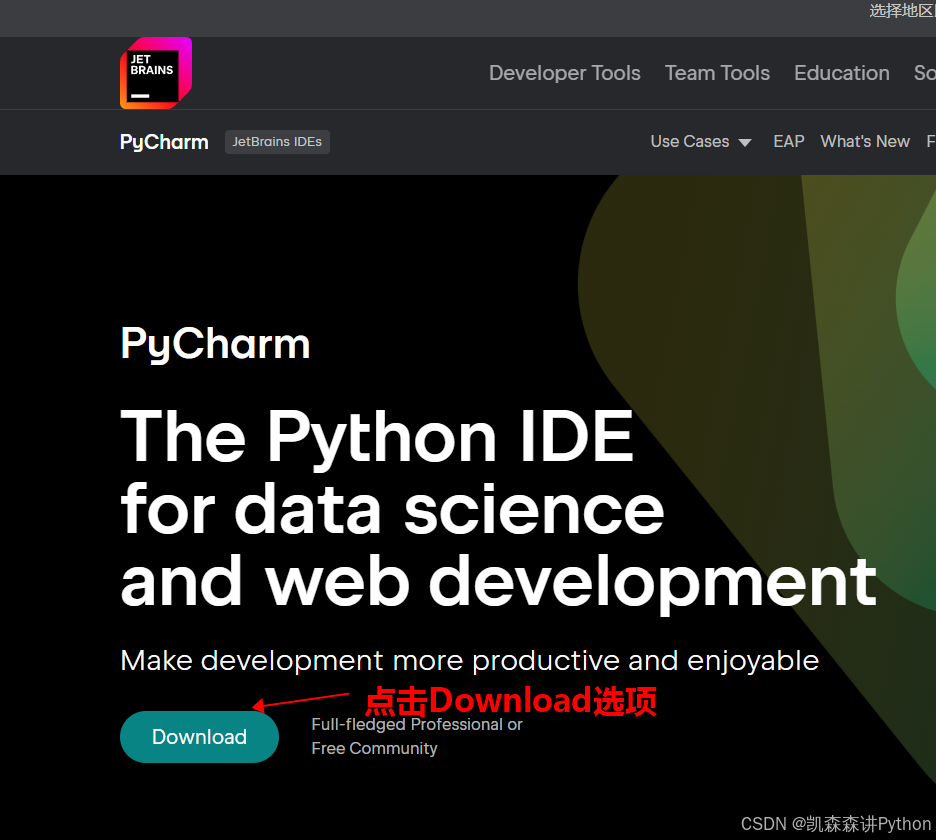936x840 pixels.
Task: Click the teal Download button
Action: 199,737
